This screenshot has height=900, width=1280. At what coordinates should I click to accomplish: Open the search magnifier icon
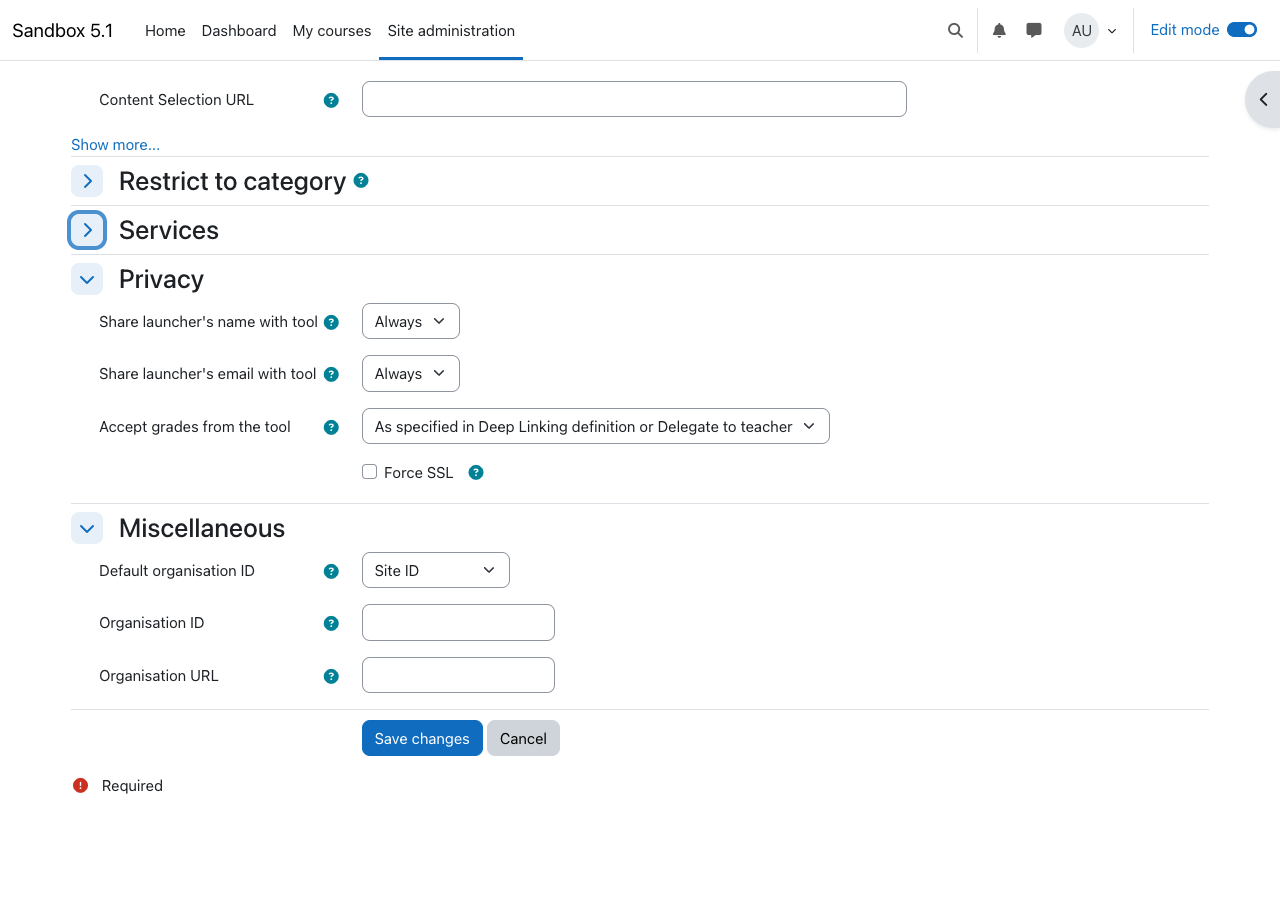pos(955,30)
